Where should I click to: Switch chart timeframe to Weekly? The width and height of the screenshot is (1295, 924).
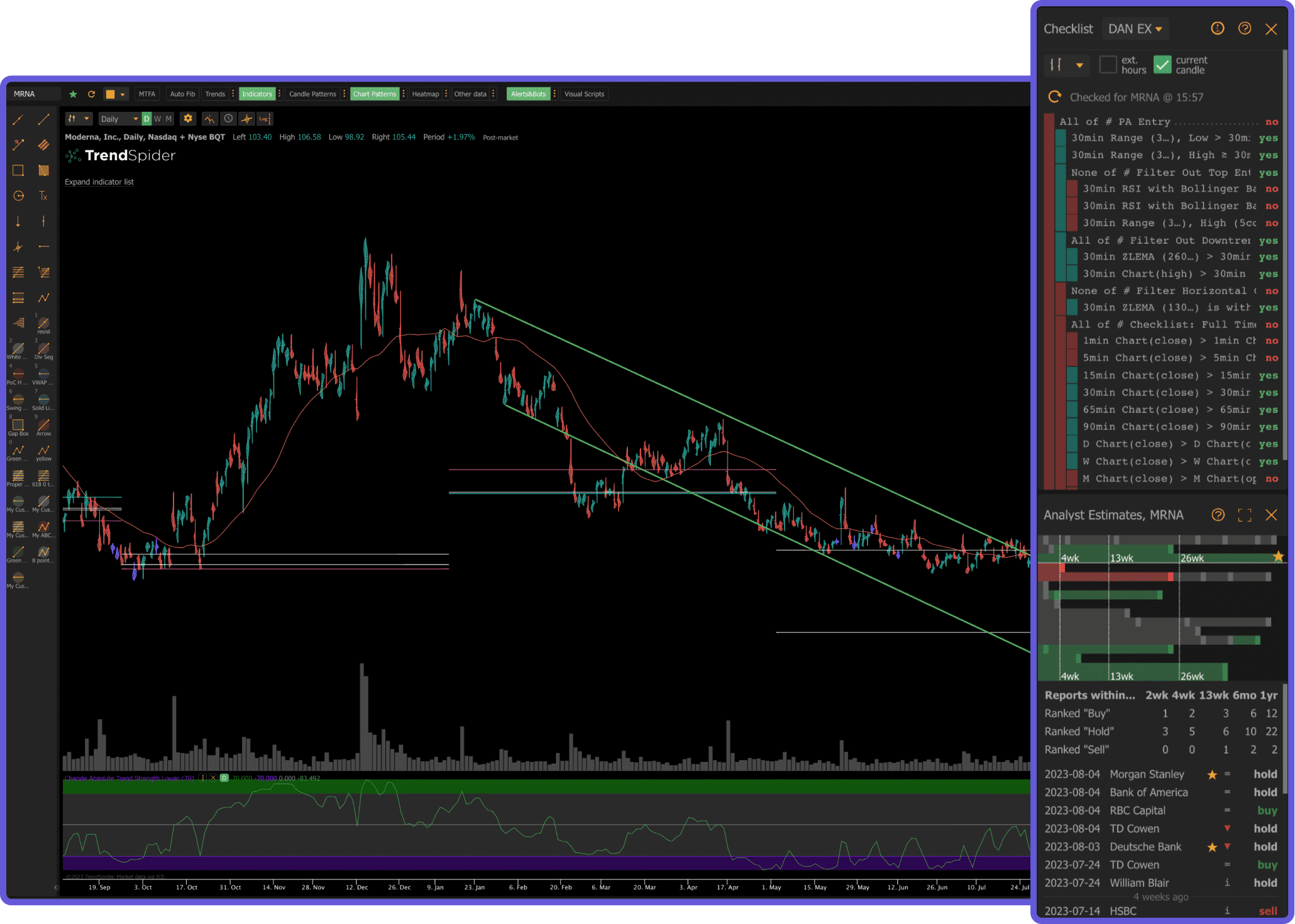pyautogui.click(x=157, y=118)
